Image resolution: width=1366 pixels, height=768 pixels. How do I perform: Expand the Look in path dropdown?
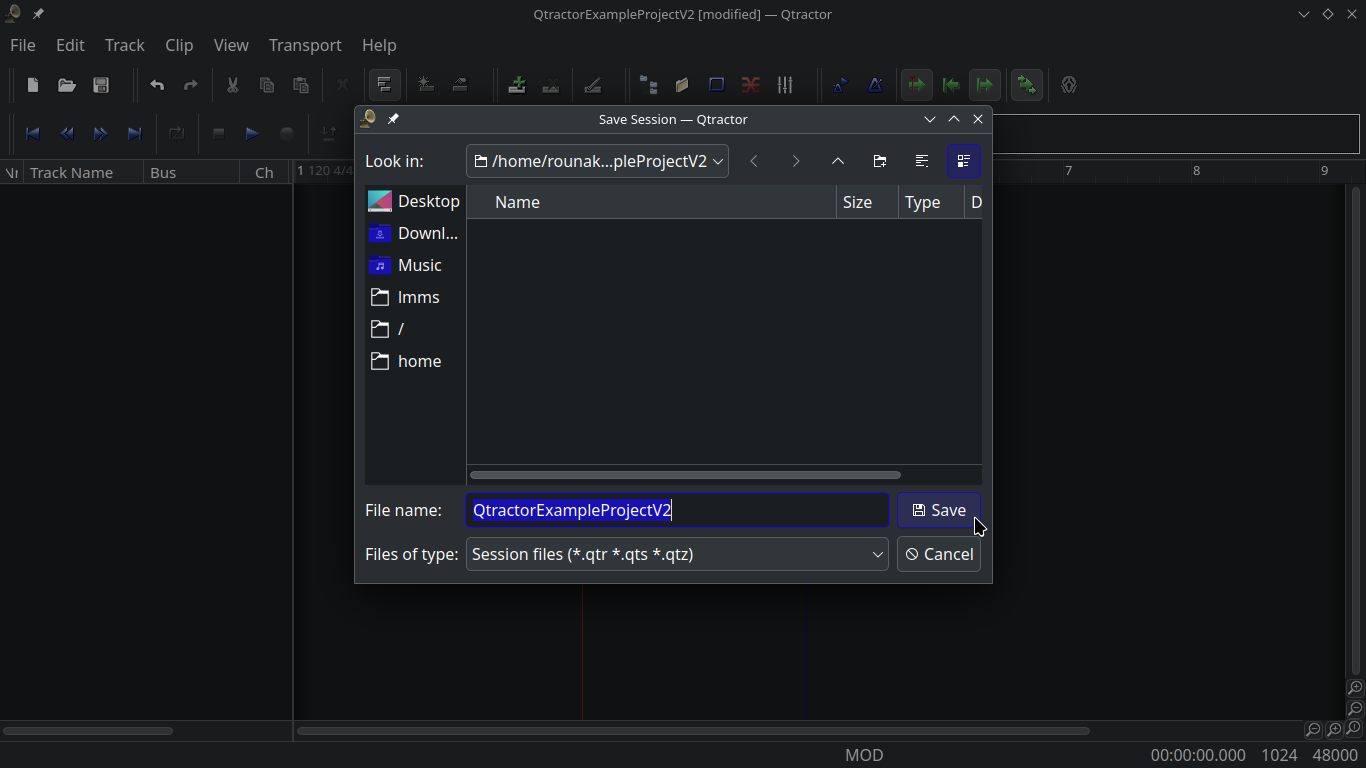coord(717,161)
